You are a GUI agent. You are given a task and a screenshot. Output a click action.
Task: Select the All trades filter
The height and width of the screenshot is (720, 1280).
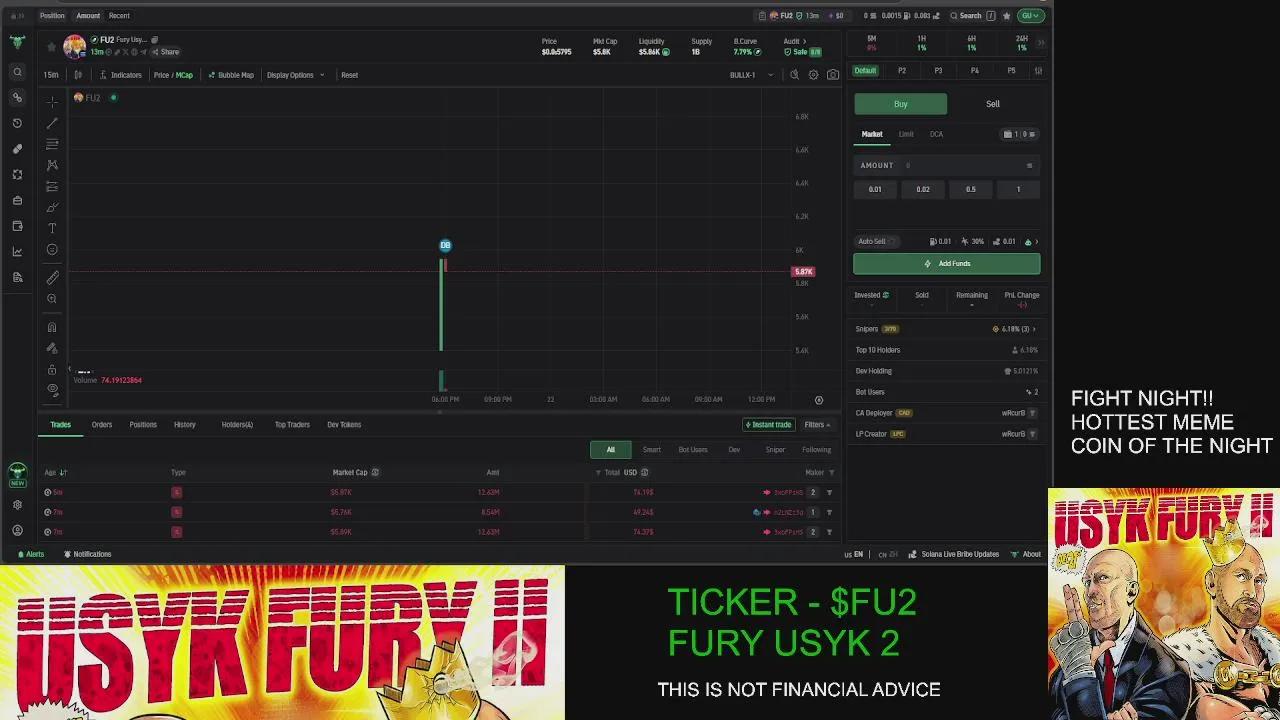tap(611, 450)
